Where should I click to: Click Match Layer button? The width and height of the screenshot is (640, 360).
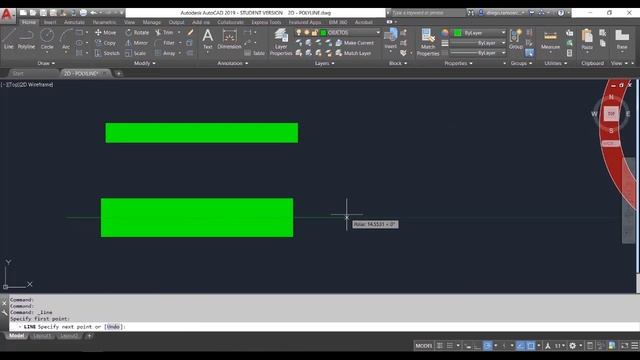click(353, 53)
